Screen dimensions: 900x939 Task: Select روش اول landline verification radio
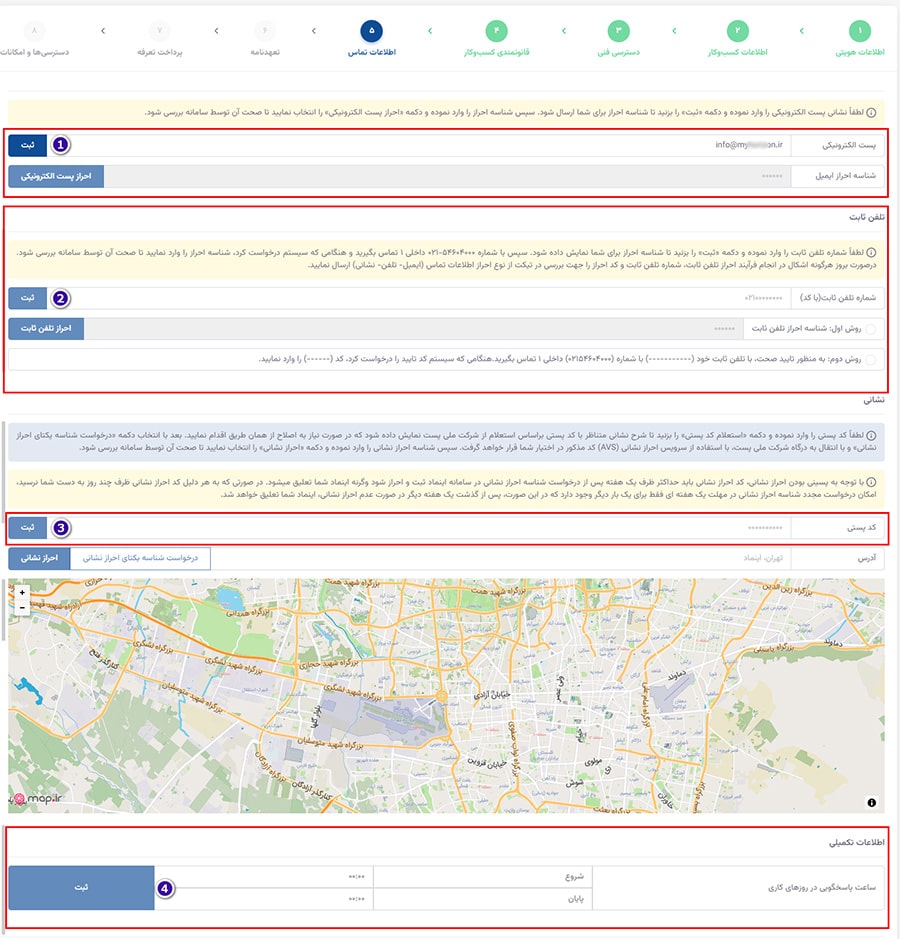[871, 329]
